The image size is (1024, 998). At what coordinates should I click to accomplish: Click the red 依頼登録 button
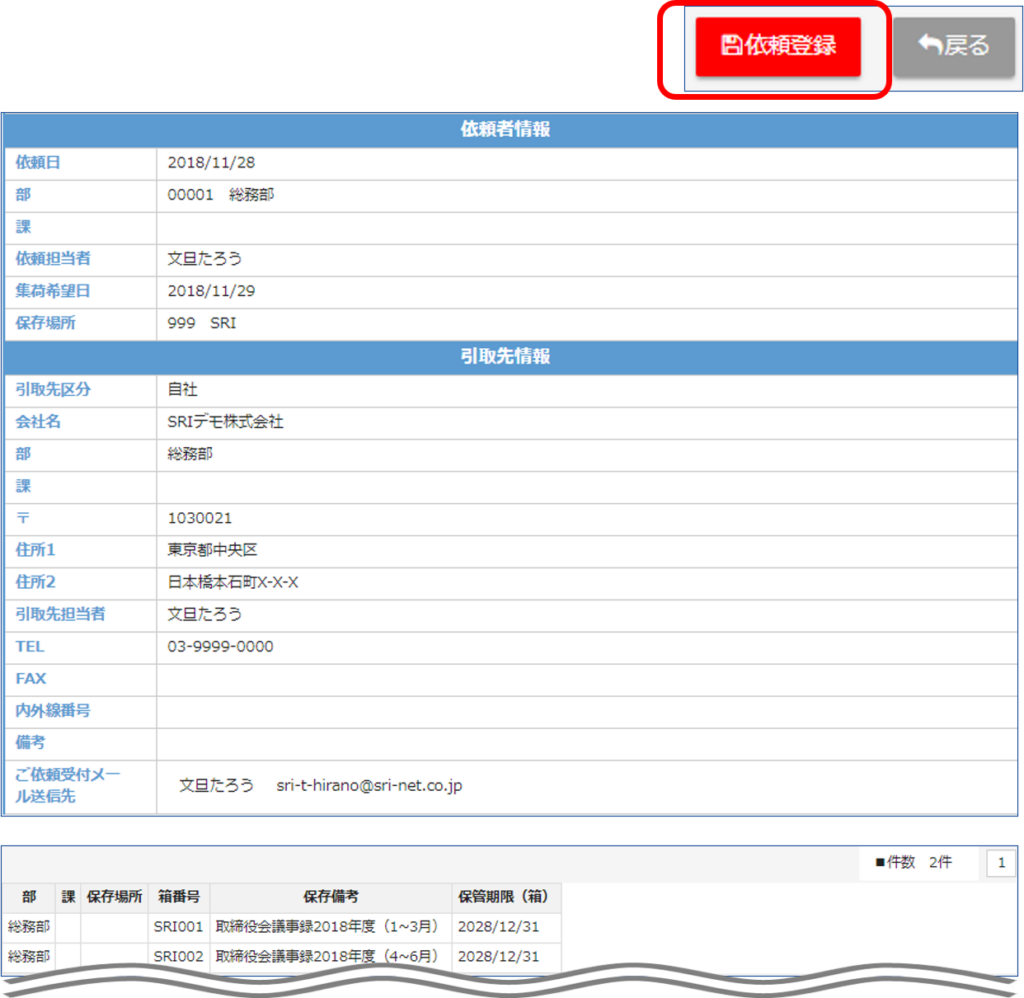pyautogui.click(x=778, y=46)
